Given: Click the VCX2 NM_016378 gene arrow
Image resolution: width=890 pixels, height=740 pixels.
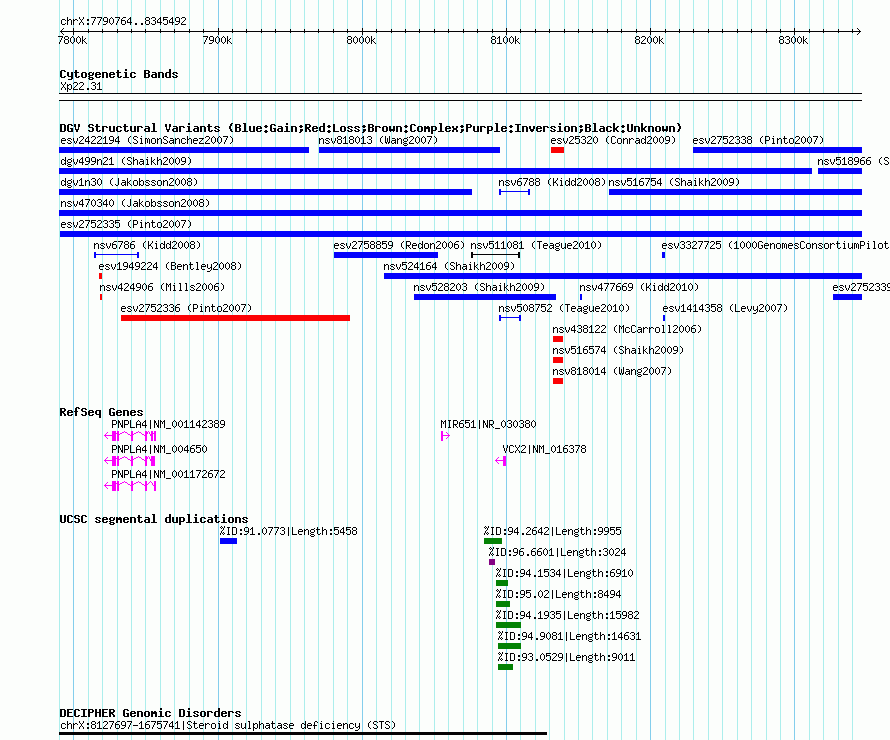Looking at the screenshot, I should (x=501, y=461).
